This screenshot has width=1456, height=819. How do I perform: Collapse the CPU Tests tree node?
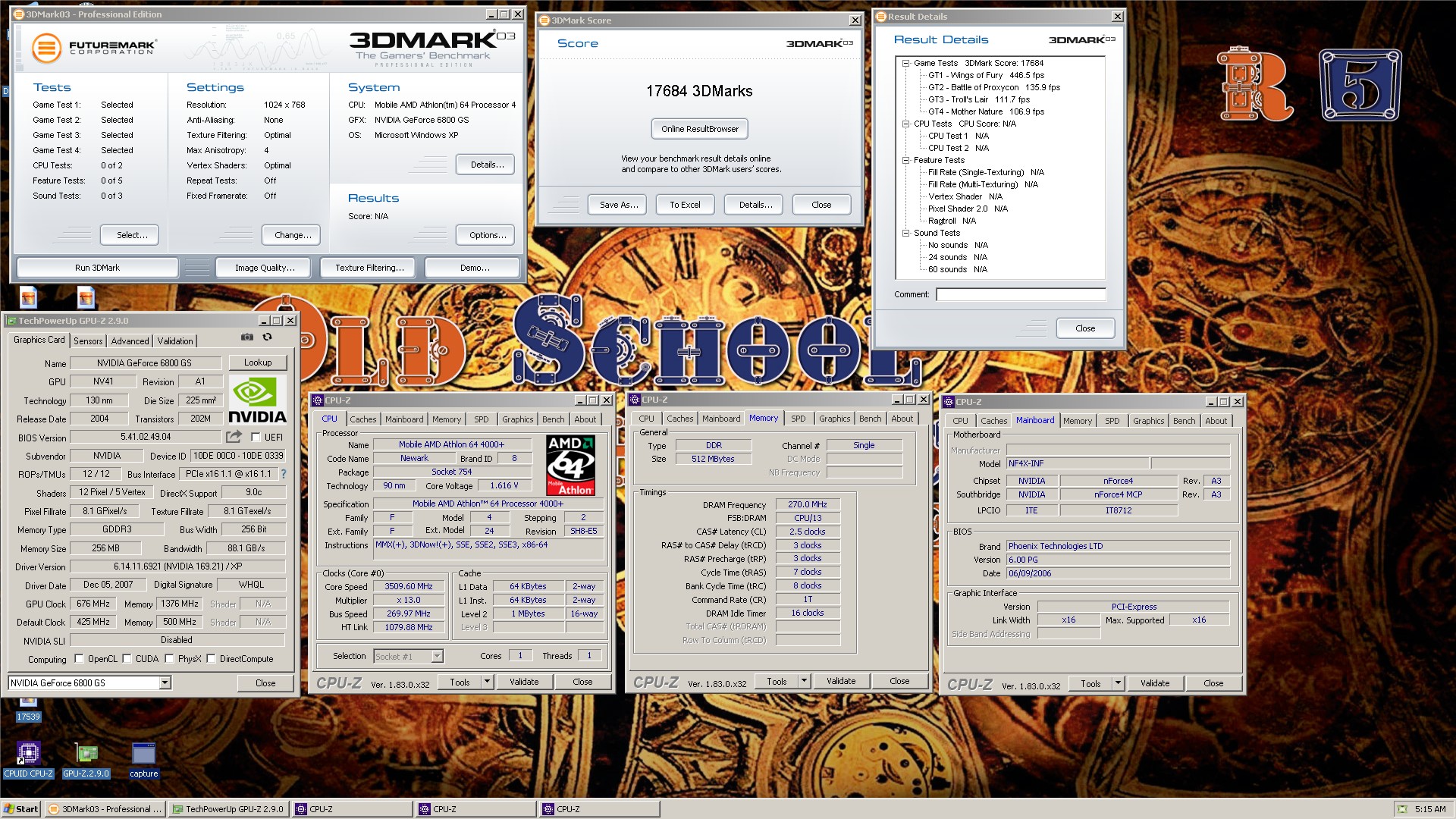(x=905, y=124)
